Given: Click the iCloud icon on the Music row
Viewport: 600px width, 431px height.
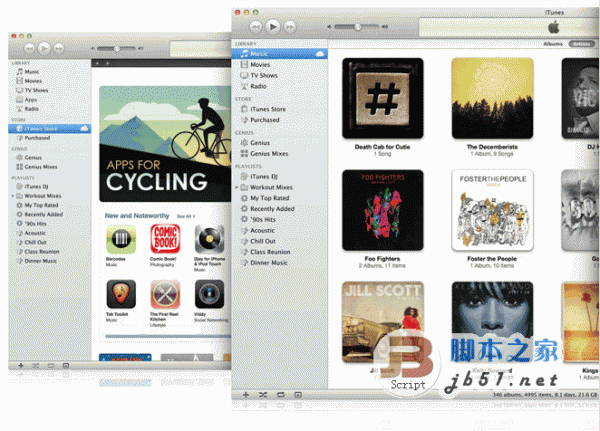Looking at the screenshot, I should tap(317, 53).
